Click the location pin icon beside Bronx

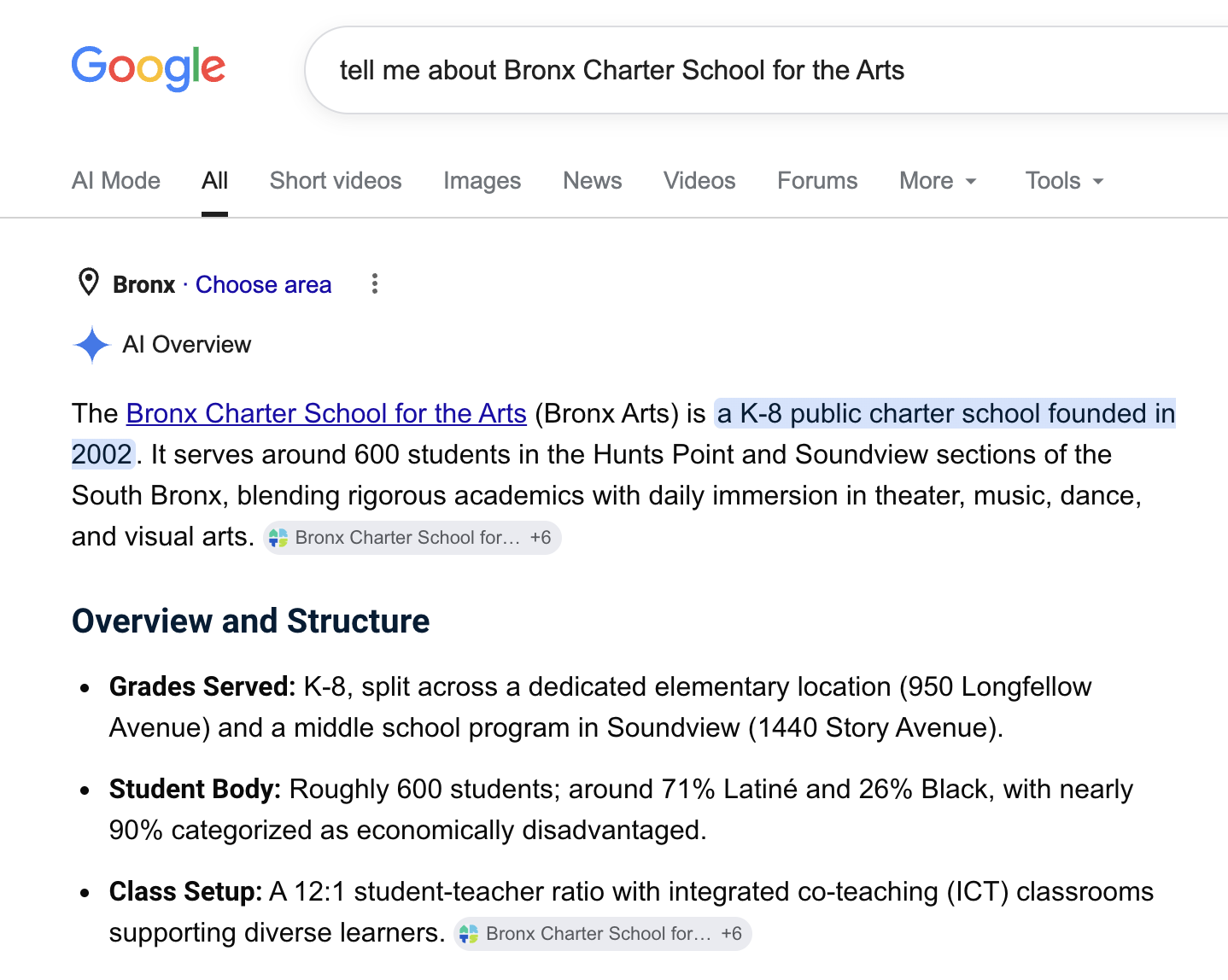pyautogui.click(x=88, y=283)
